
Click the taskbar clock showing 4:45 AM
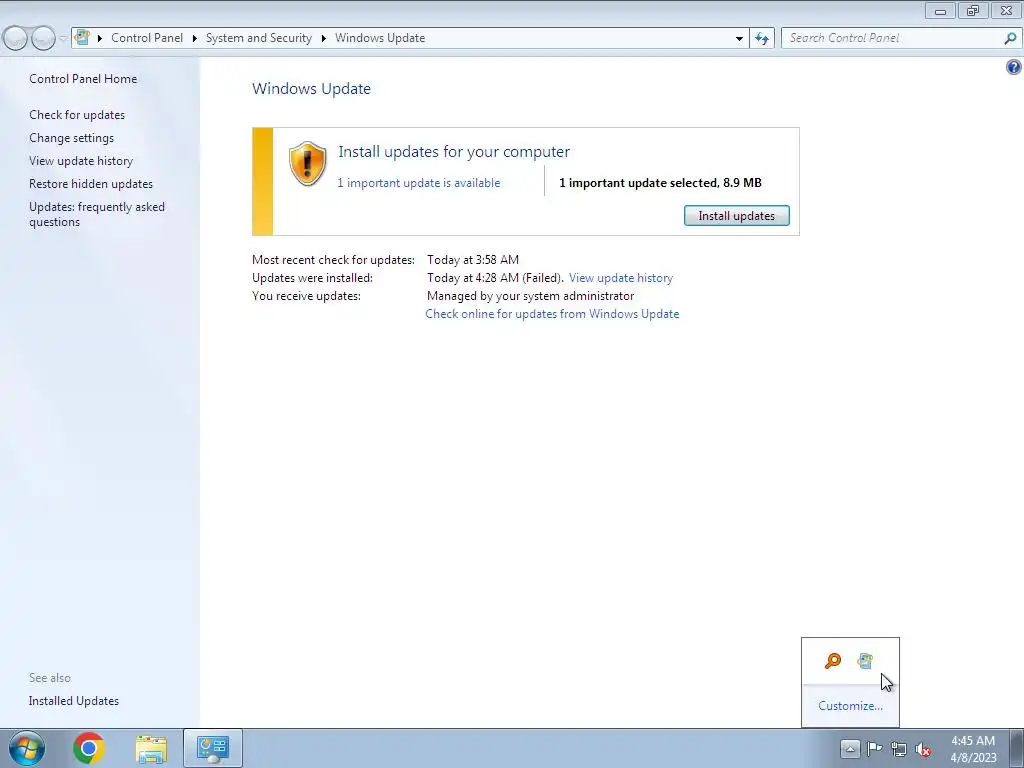(x=973, y=749)
